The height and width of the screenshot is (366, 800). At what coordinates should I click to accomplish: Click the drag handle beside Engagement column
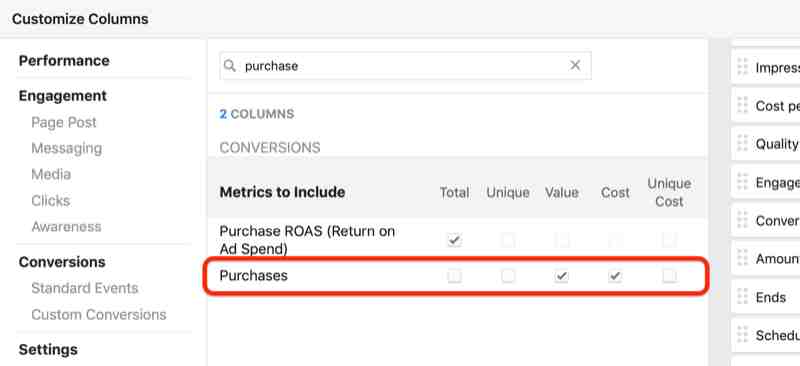point(742,182)
